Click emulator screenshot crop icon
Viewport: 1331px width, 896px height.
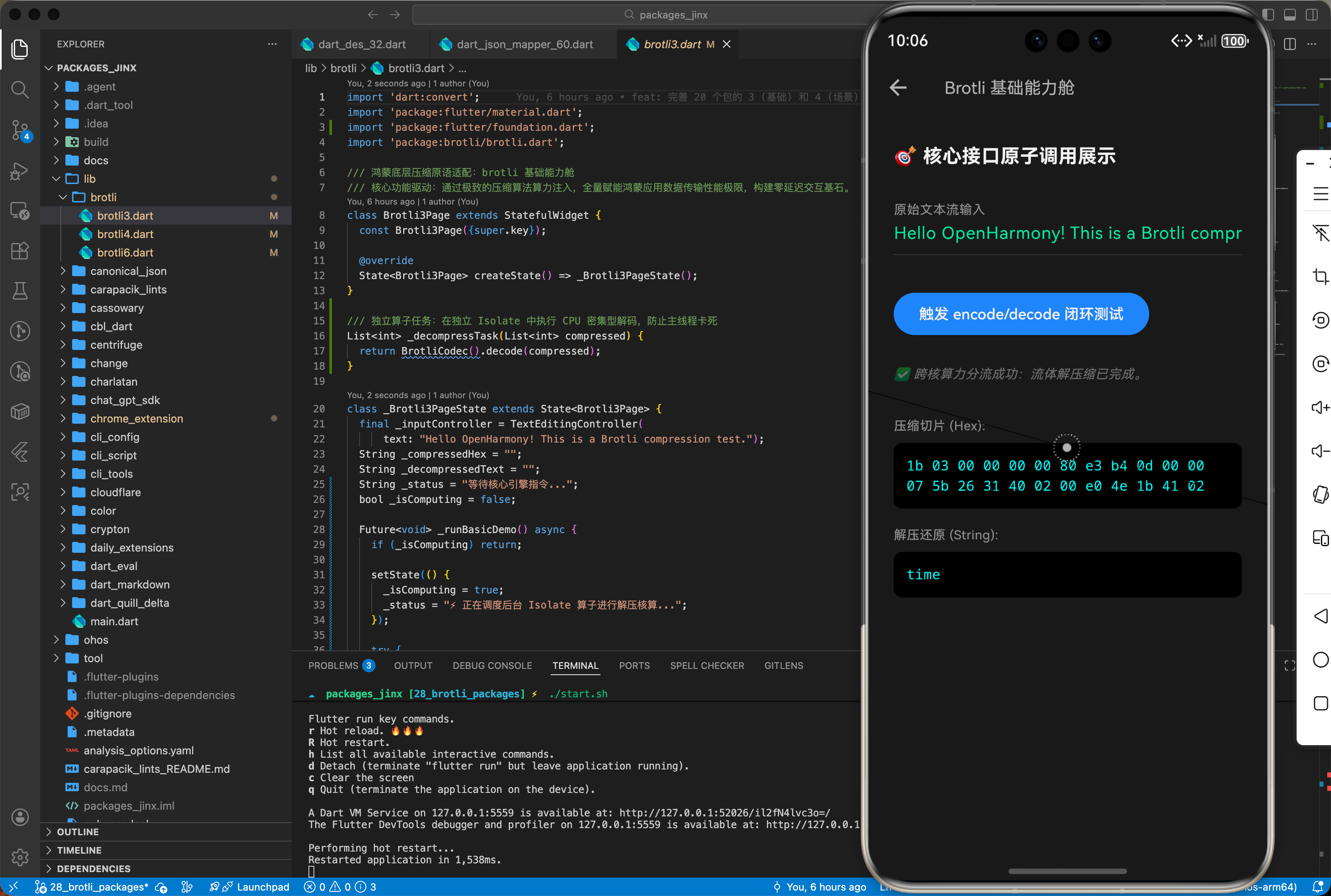[1320, 277]
